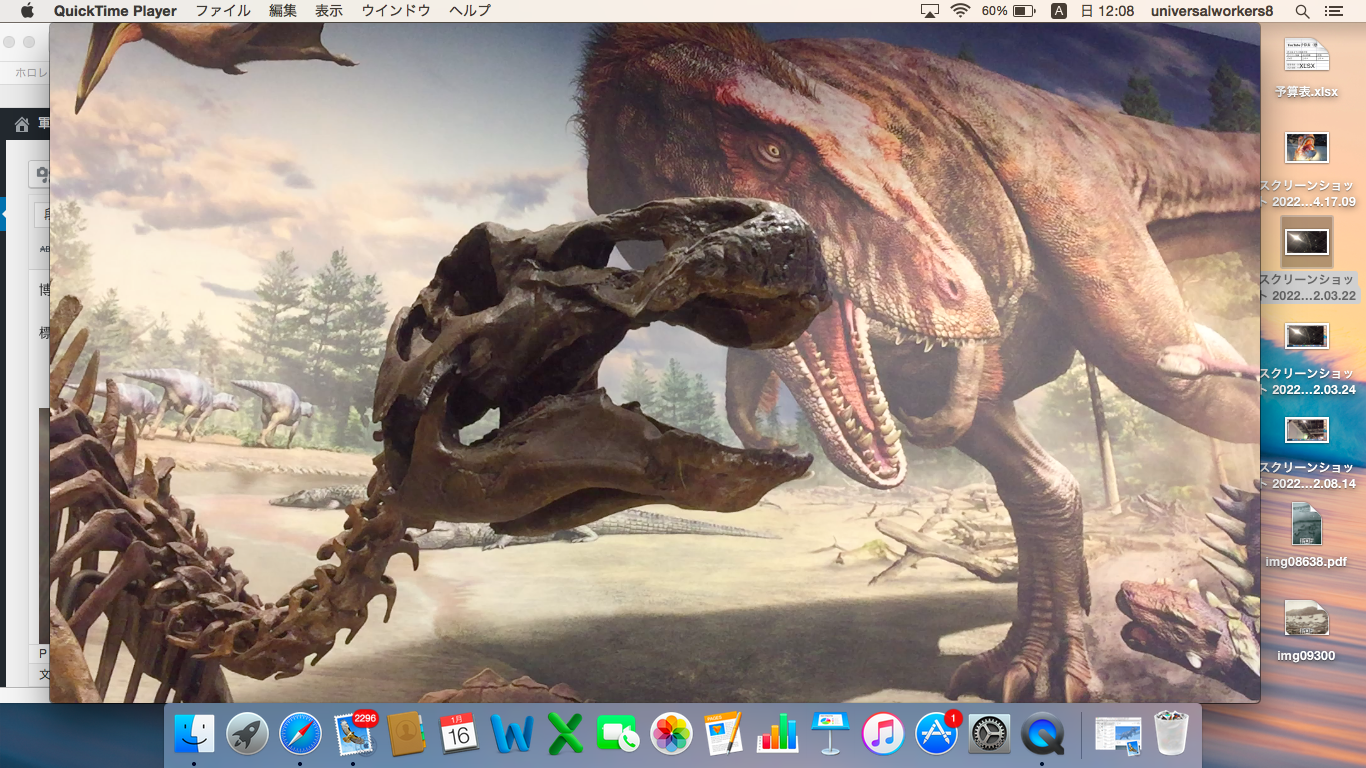Open iTunes from the Dock
This screenshot has width=1366, height=768.
coord(883,735)
